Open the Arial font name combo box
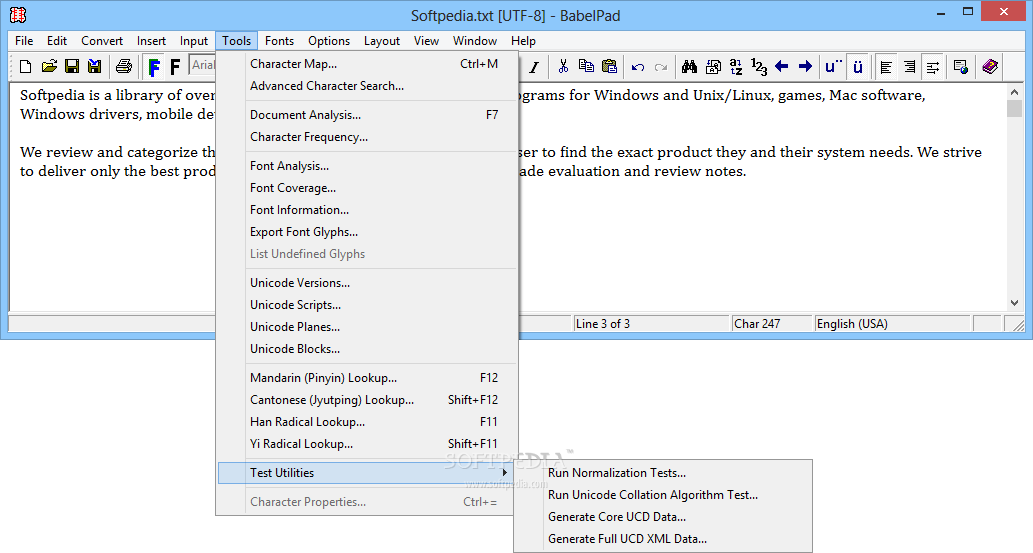 pos(203,65)
